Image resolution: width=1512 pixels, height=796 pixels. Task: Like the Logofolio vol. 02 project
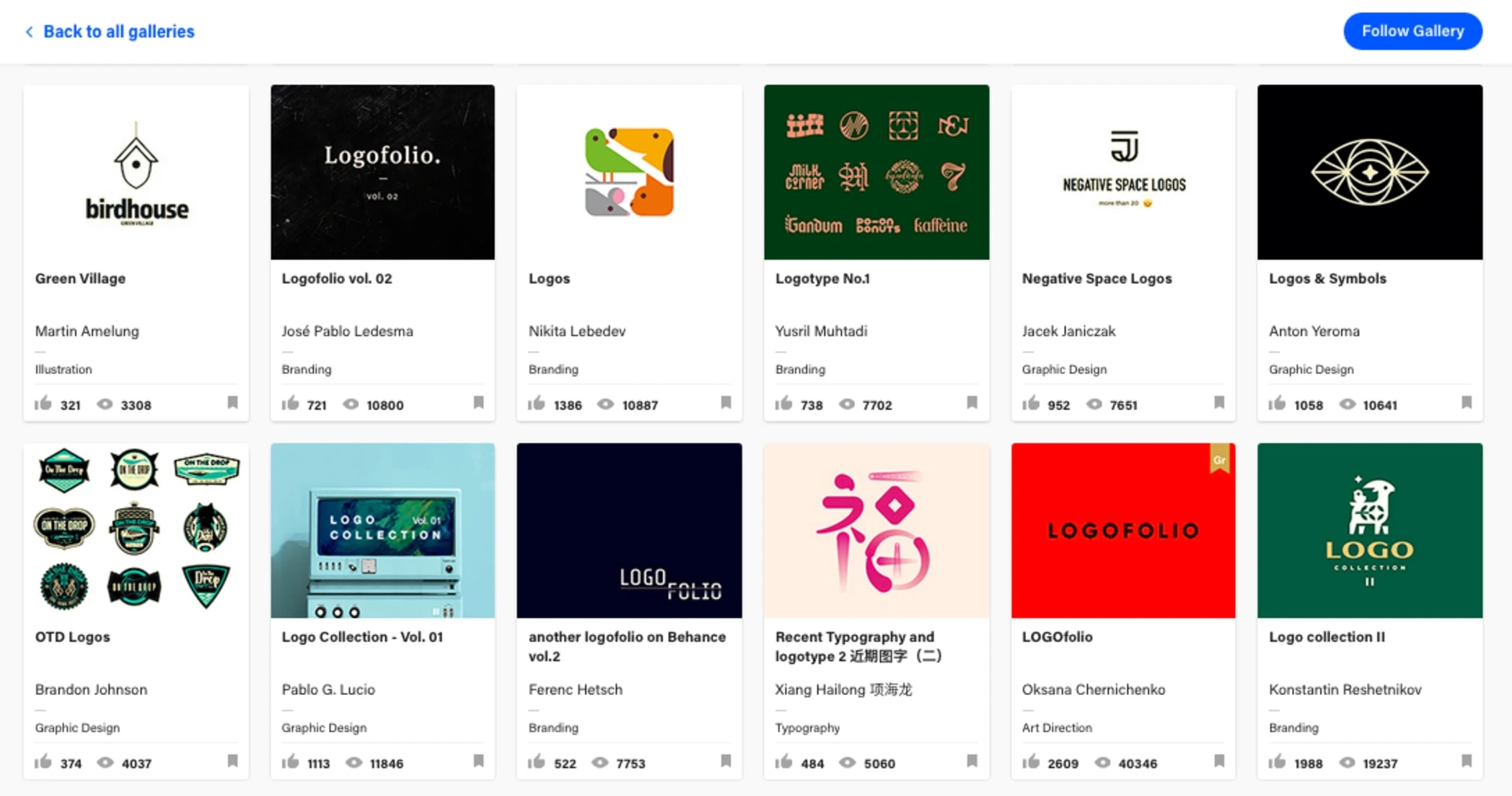click(290, 404)
